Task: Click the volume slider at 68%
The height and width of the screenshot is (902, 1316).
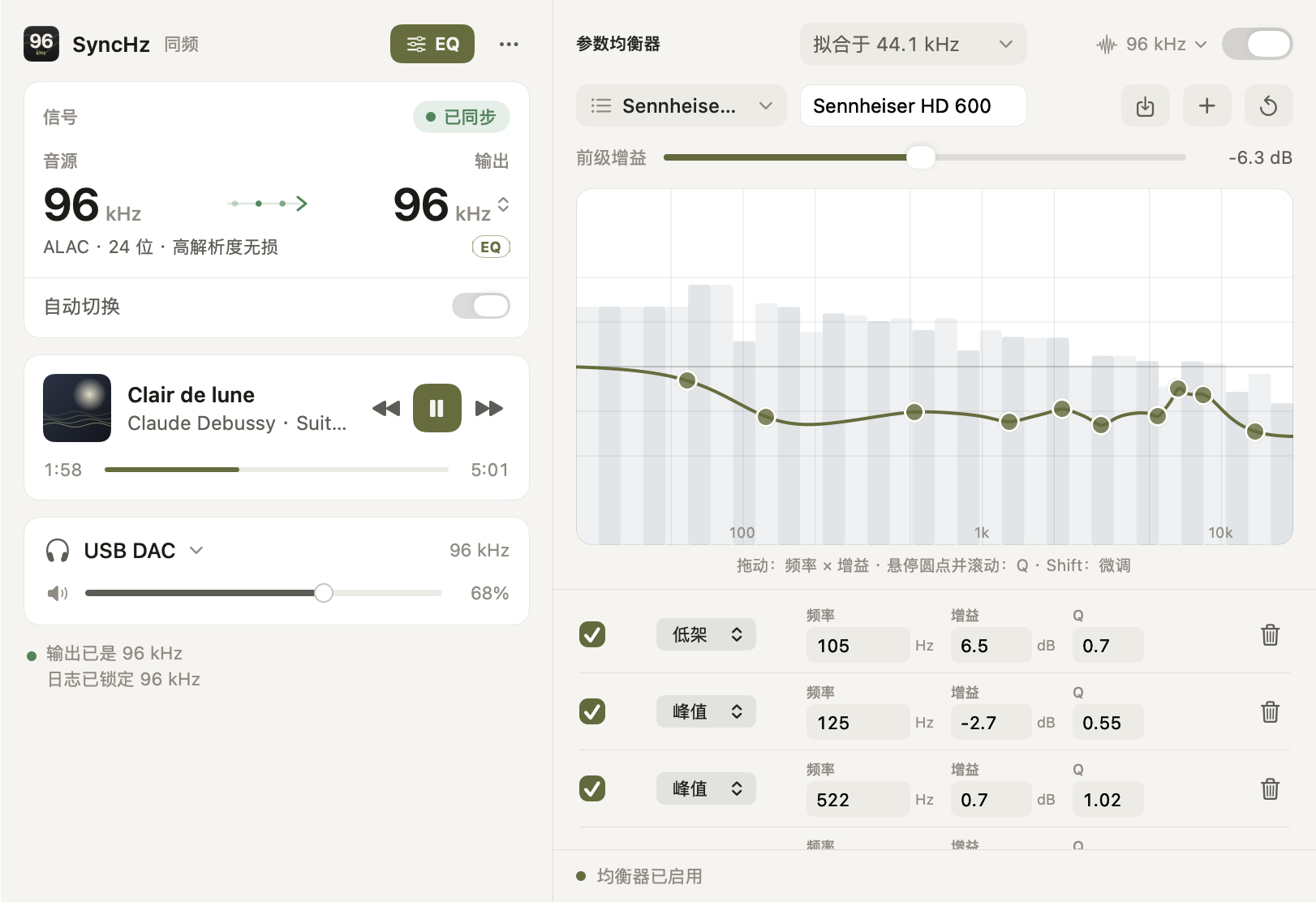Action: pyautogui.click(x=264, y=594)
